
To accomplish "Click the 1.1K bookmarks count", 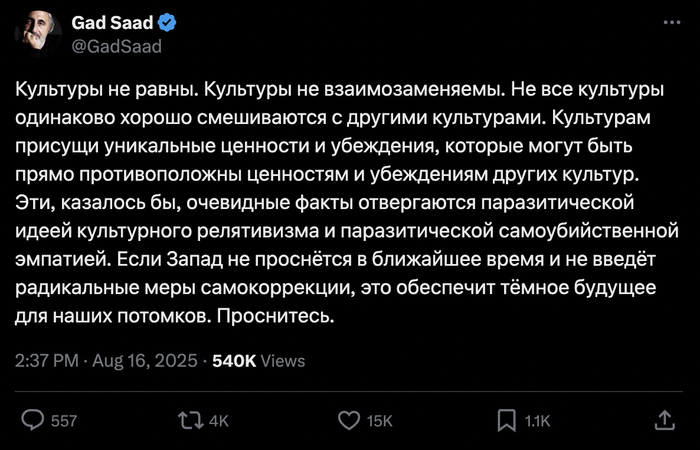I will pos(538,421).
